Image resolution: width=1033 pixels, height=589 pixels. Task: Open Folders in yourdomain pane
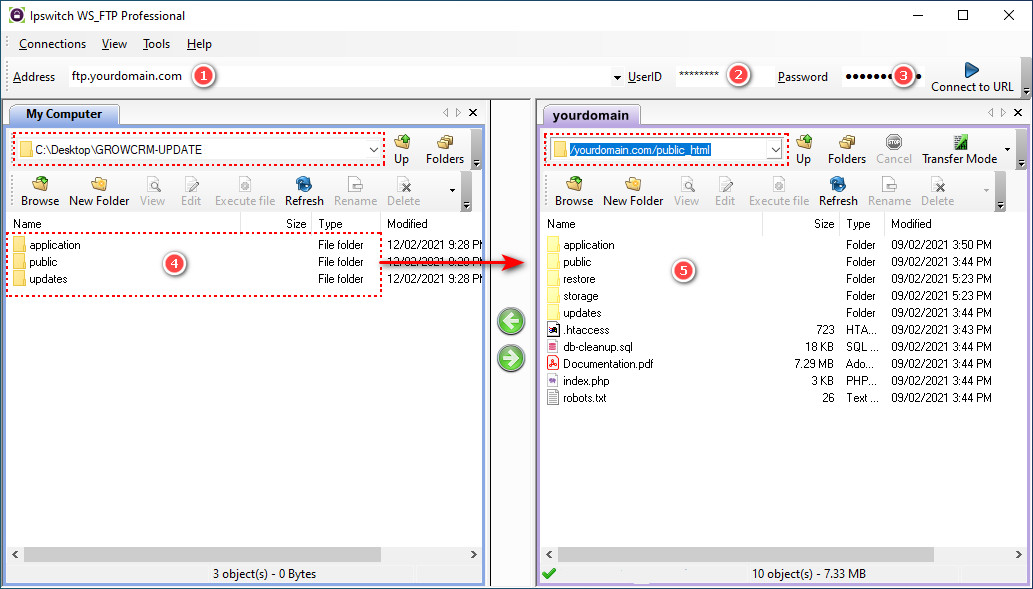(x=847, y=150)
